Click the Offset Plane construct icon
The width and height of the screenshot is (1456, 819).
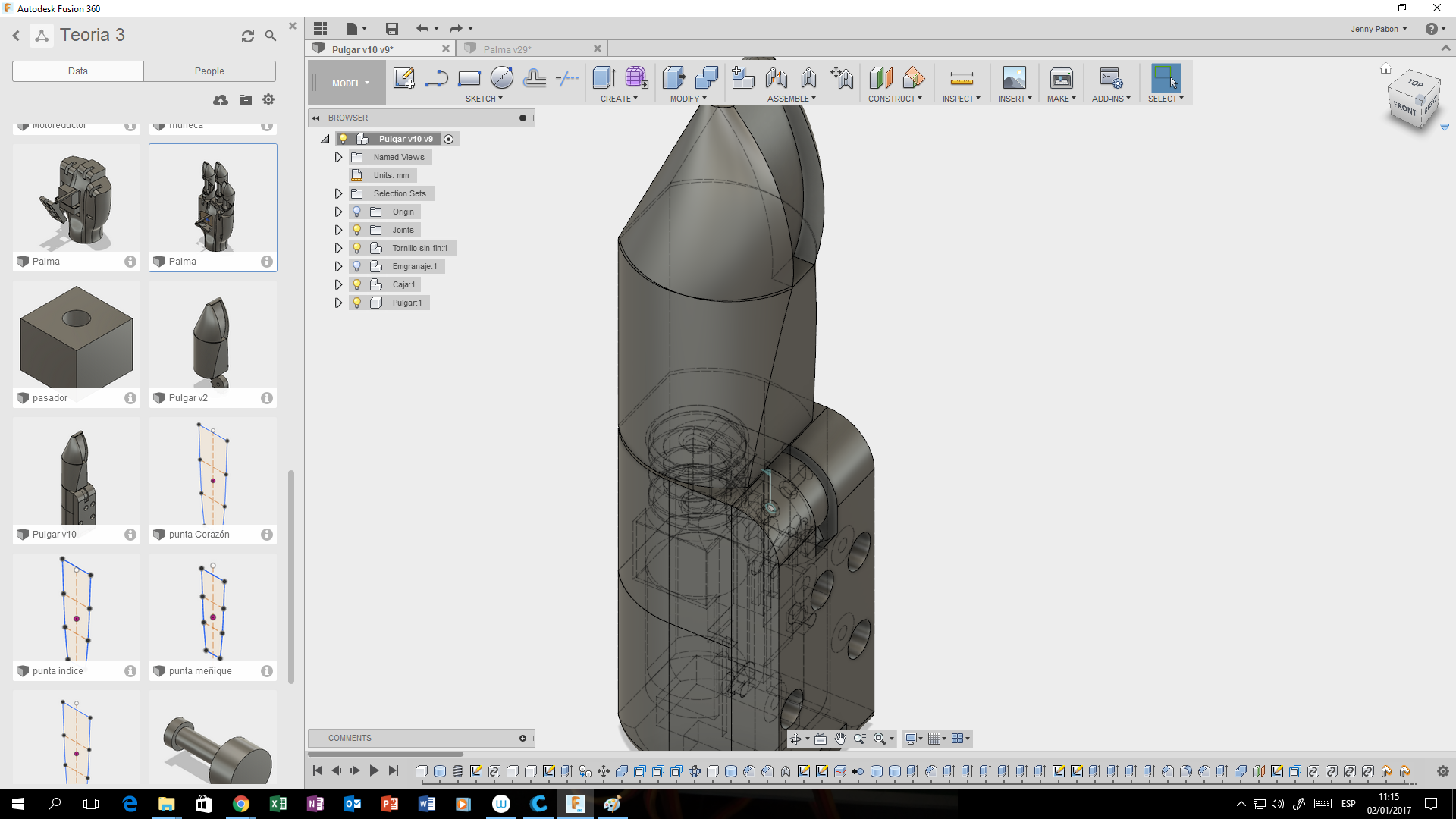880,78
